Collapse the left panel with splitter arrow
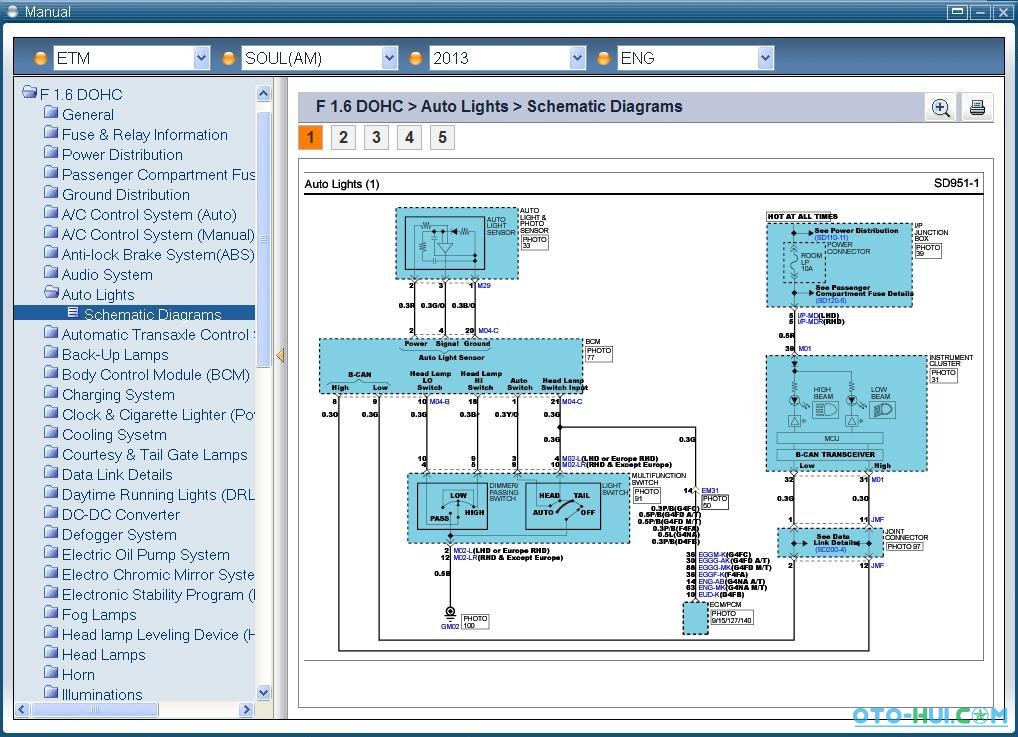The height and width of the screenshot is (737, 1018). point(280,355)
